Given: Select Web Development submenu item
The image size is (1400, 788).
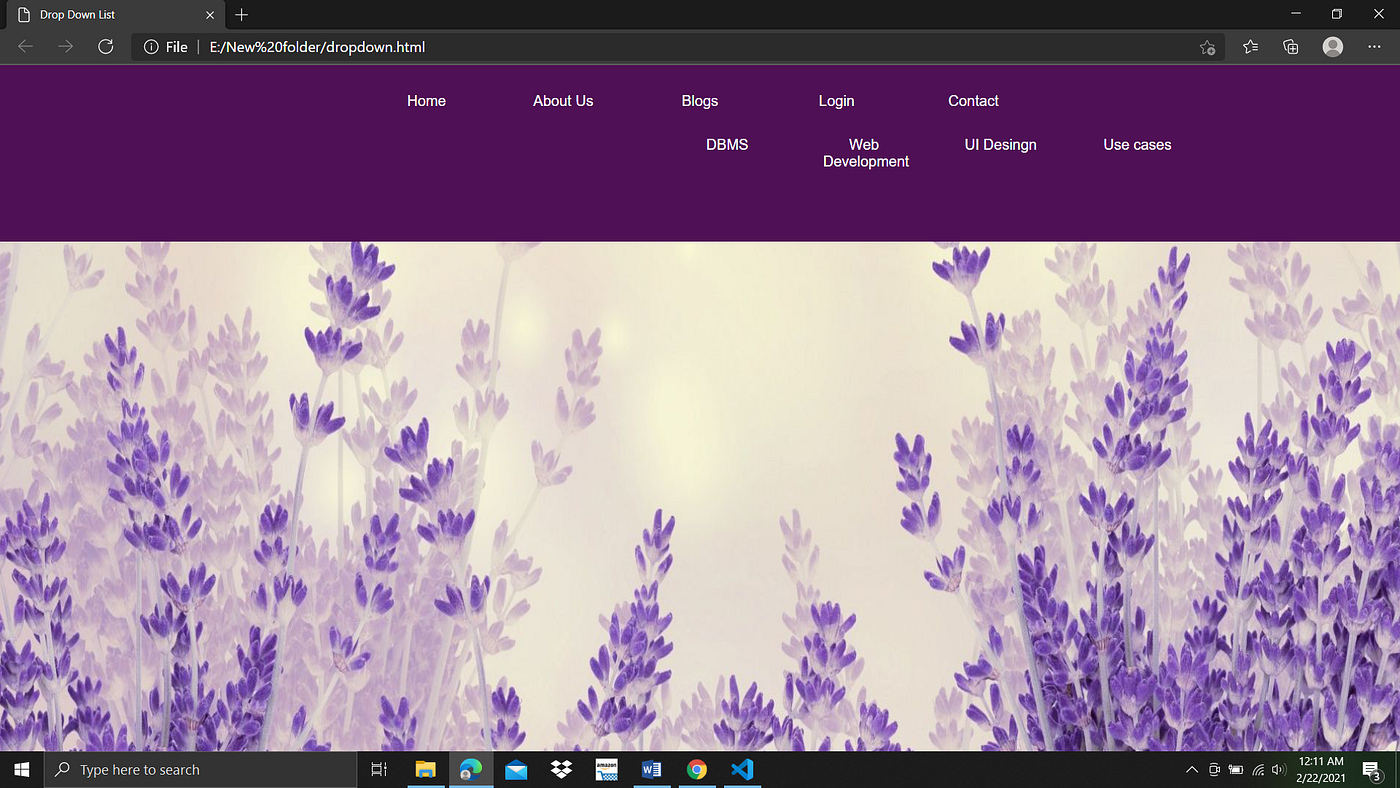Looking at the screenshot, I should [x=866, y=153].
